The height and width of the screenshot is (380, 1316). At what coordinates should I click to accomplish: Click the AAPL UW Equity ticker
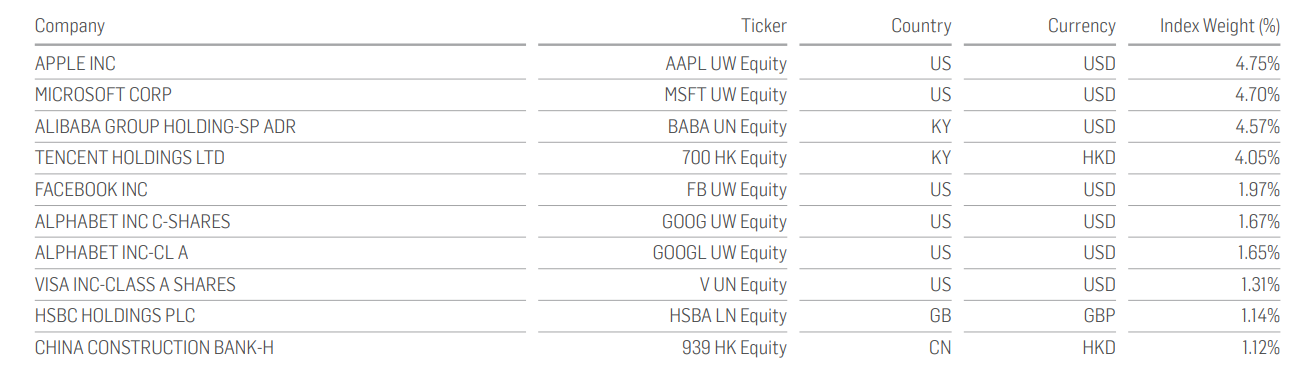pos(726,64)
